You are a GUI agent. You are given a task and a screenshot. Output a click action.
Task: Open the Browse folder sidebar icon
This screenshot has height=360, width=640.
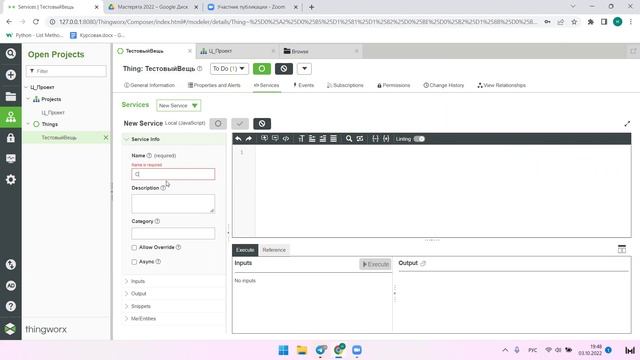tap(11, 96)
